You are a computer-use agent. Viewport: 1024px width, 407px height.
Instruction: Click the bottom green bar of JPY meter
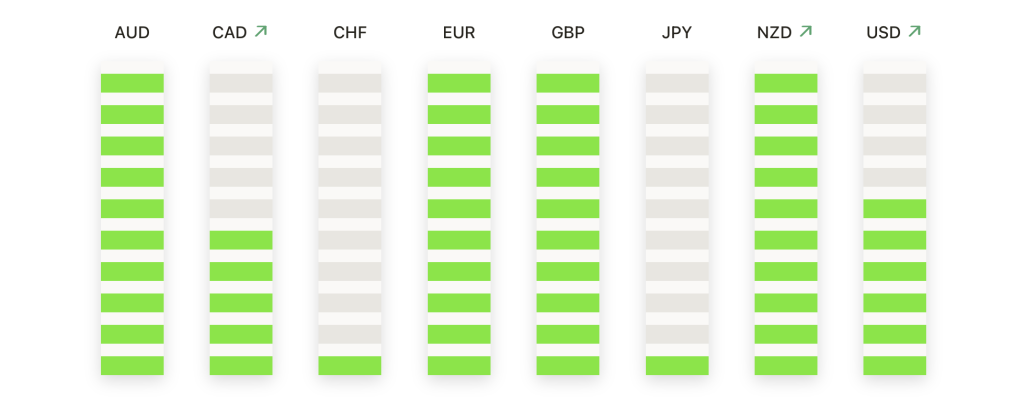[x=677, y=365]
